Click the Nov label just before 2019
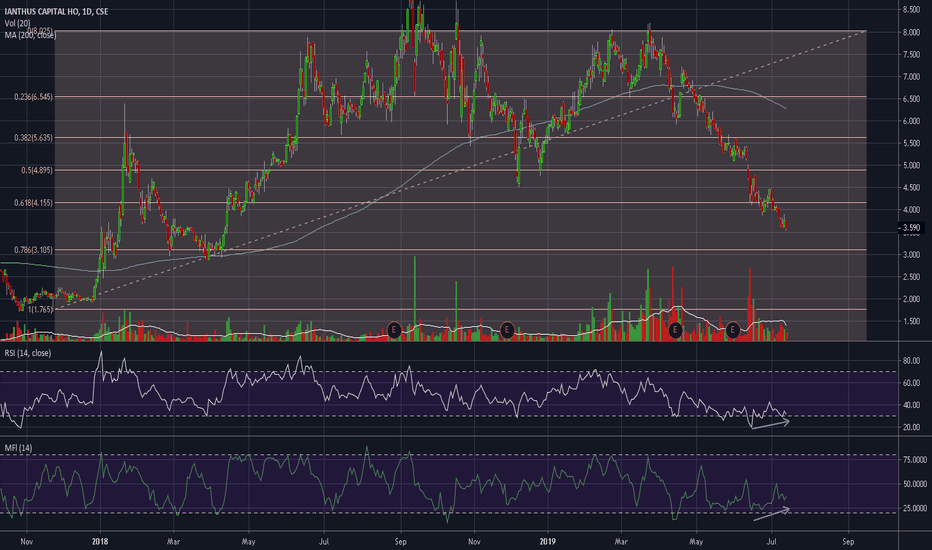 click(474, 542)
